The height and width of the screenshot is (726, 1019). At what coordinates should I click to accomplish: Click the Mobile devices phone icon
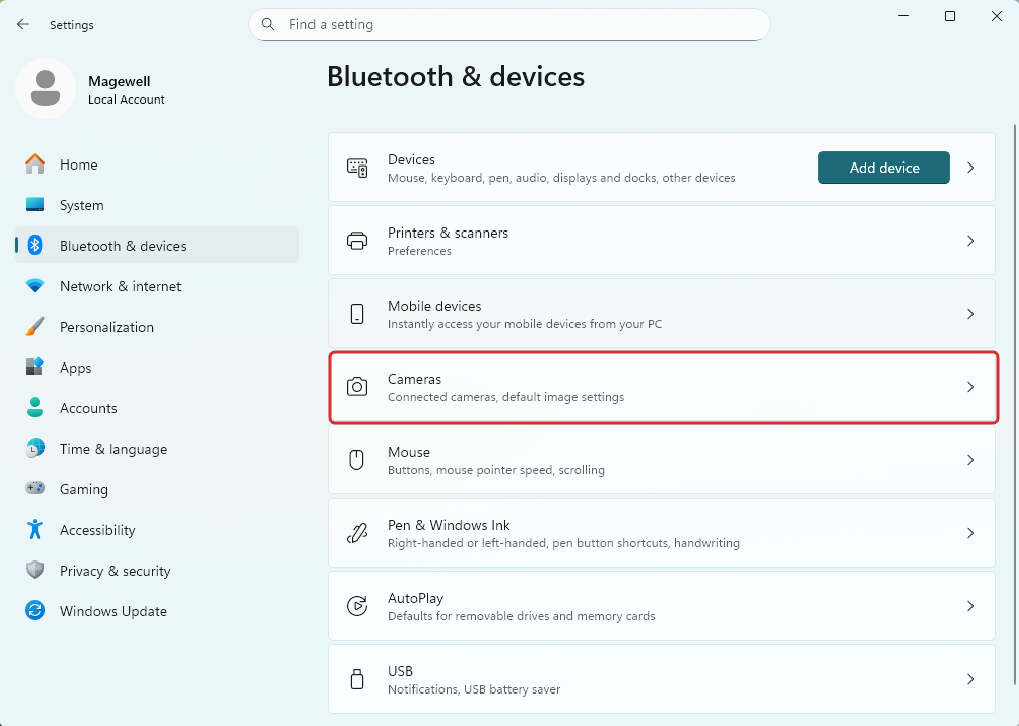pos(357,314)
